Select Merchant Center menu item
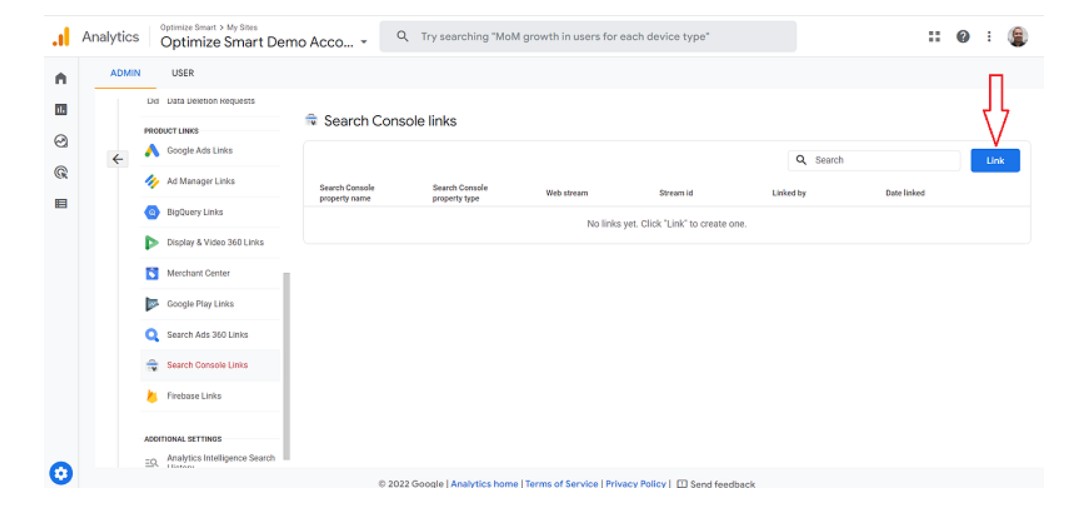This screenshot has height=510, width=1078. click(210, 274)
